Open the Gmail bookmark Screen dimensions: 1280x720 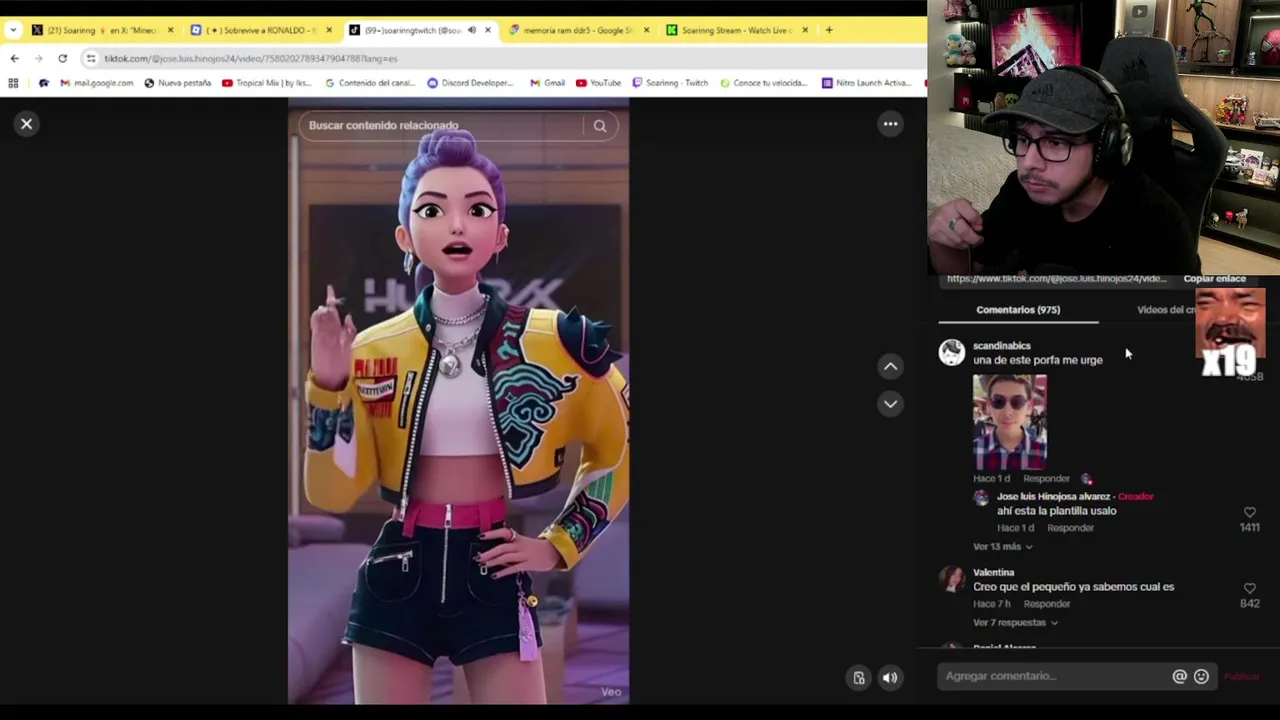point(547,83)
